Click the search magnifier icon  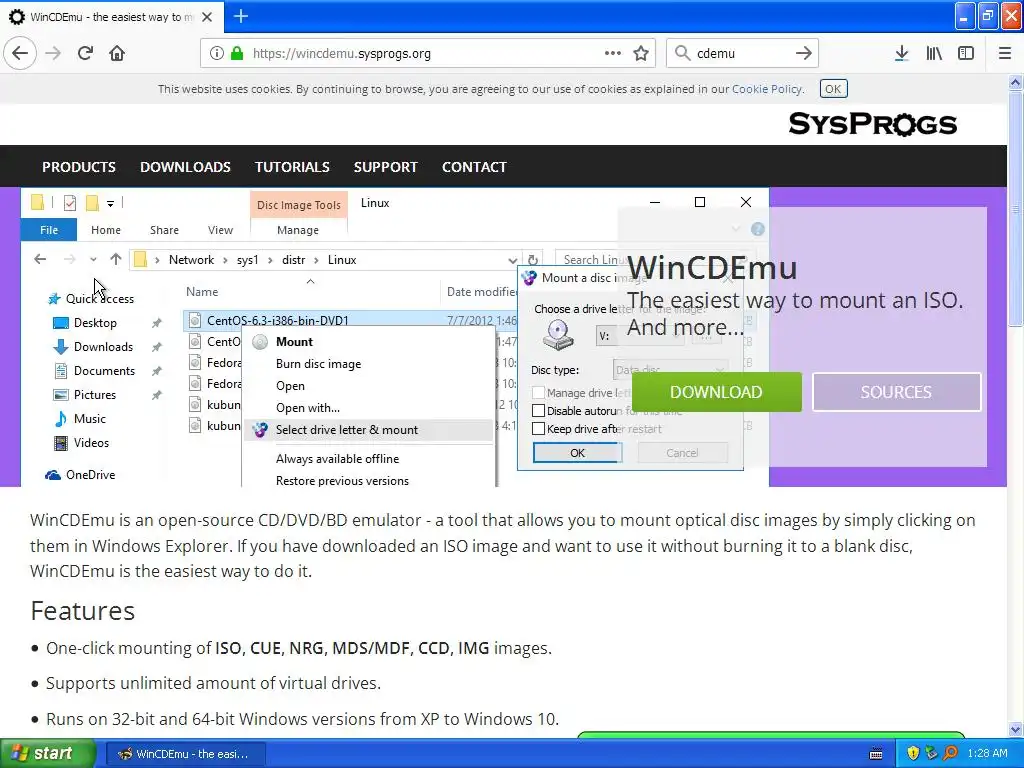tap(682, 53)
